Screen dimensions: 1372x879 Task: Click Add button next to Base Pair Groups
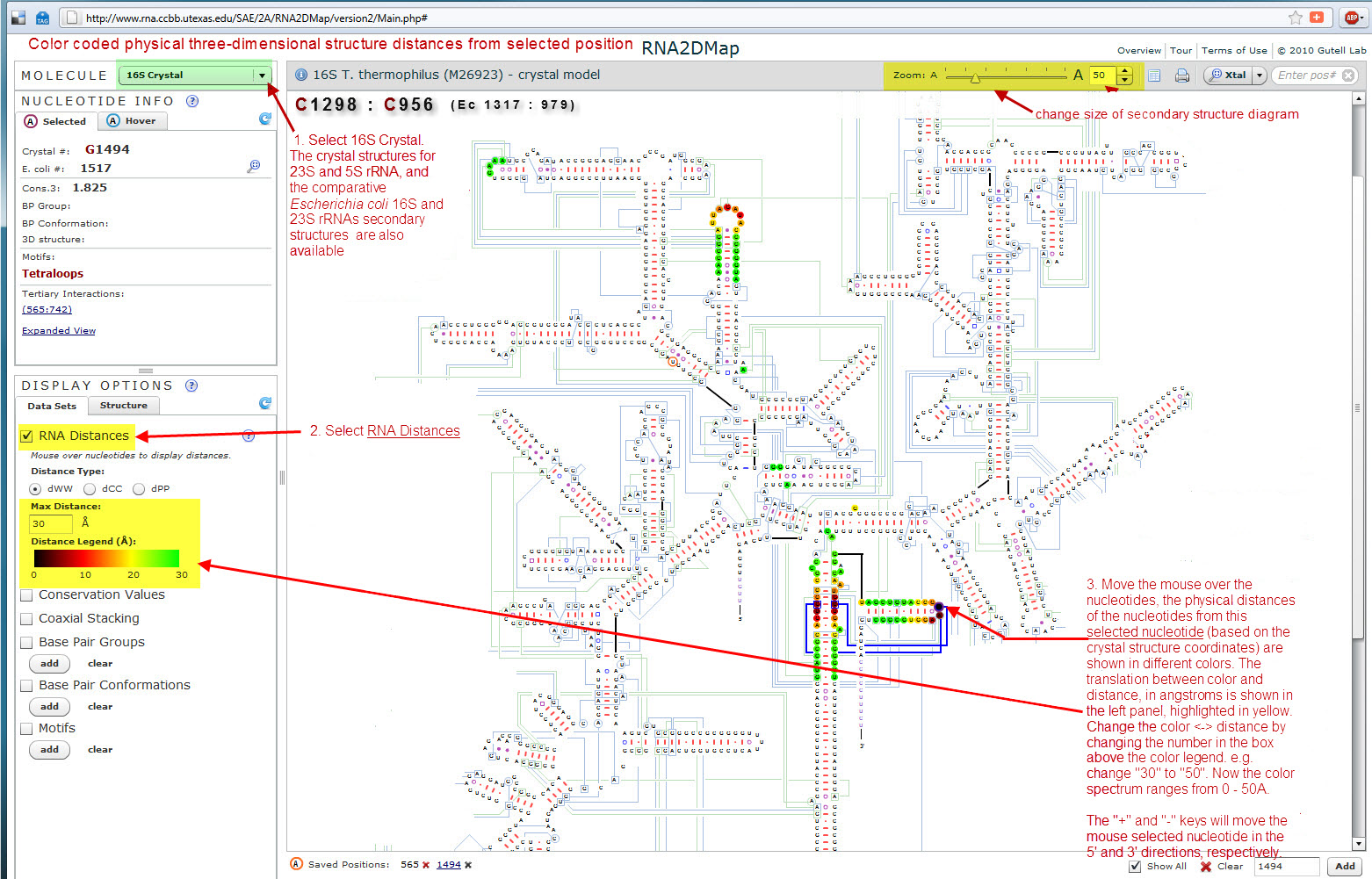tap(49, 664)
